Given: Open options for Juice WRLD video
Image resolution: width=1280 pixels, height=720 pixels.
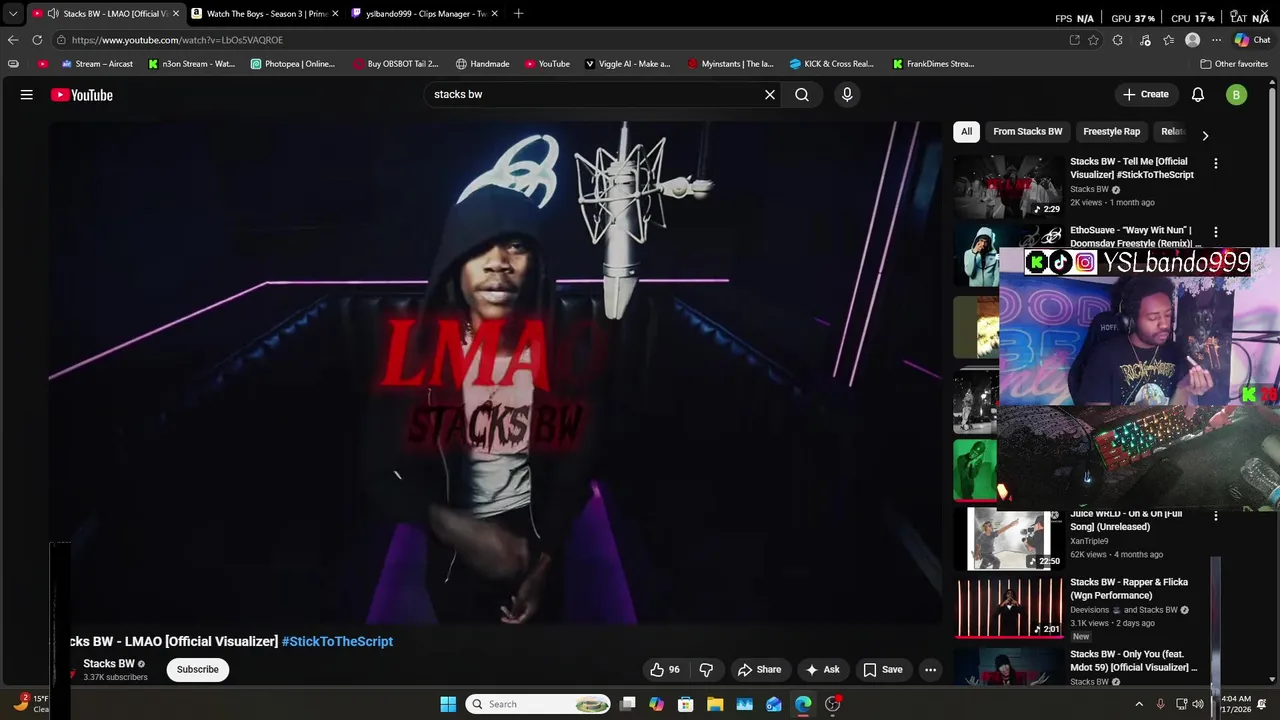Looking at the screenshot, I should pyautogui.click(x=1216, y=516).
